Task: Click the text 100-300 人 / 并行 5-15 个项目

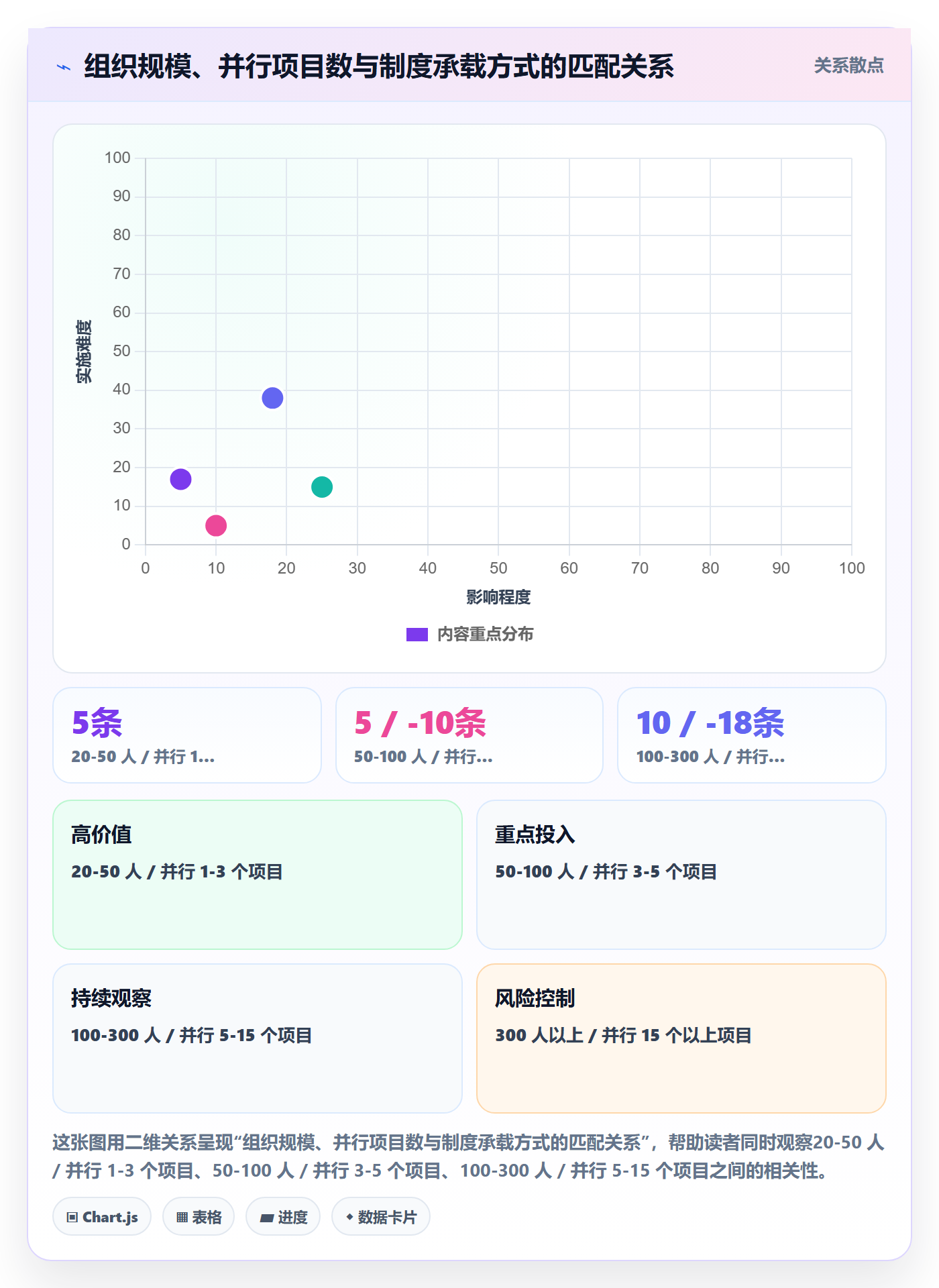Action: tap(192, 1035)
